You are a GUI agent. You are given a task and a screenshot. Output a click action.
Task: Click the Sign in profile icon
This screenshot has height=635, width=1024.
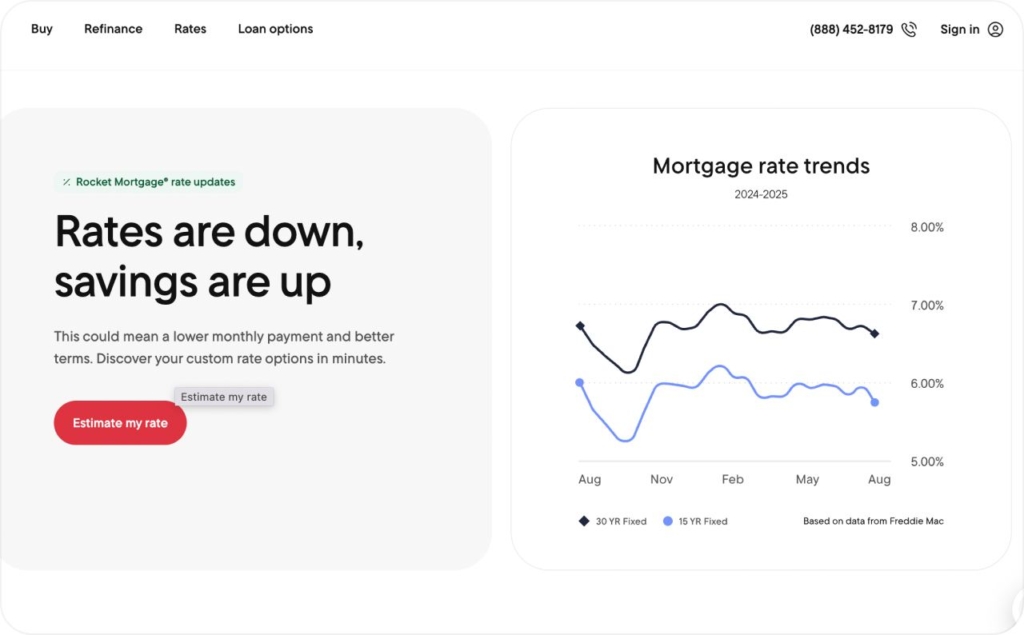(x=995, y=30)
